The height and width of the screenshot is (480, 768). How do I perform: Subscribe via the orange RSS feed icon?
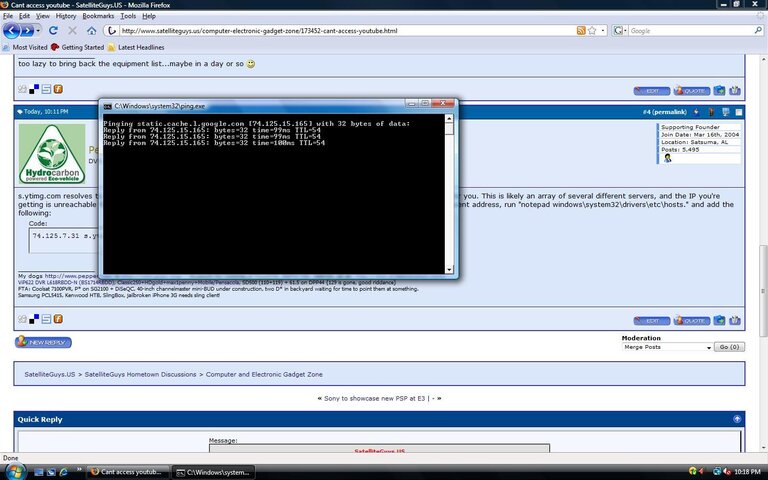[x=581, y=30]
